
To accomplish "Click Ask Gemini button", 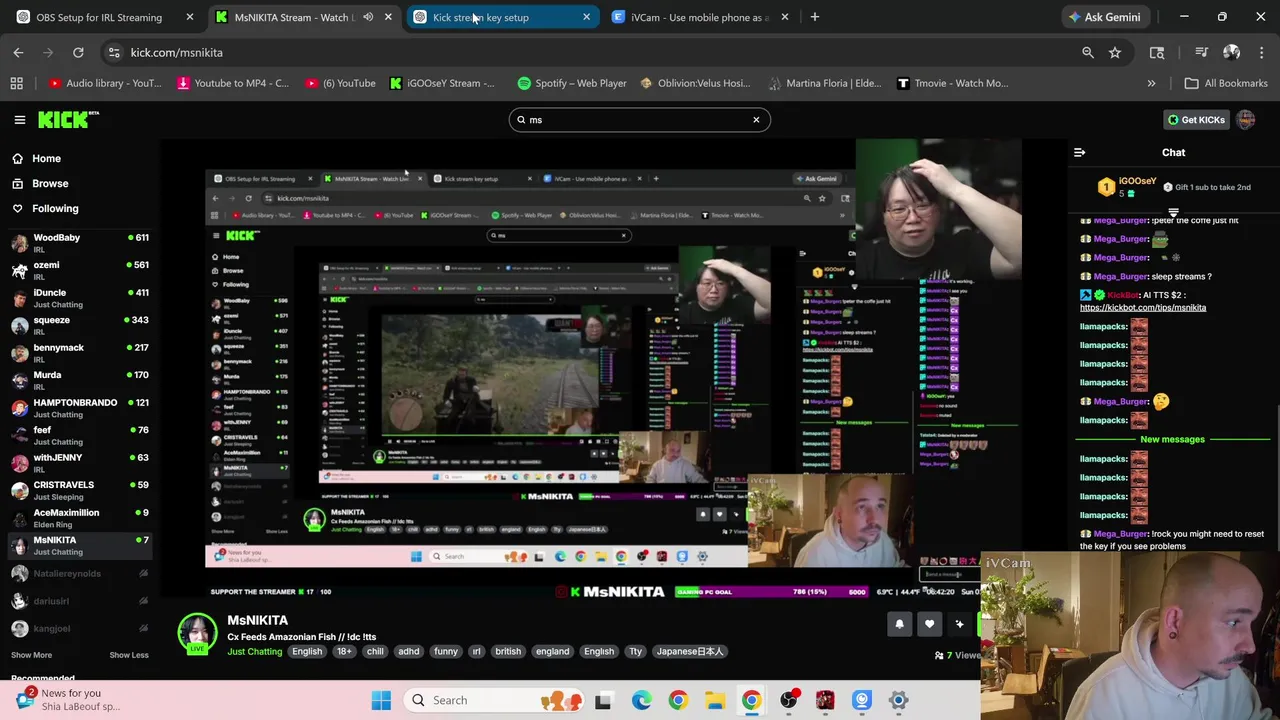I will click(x=1104, y=17).
